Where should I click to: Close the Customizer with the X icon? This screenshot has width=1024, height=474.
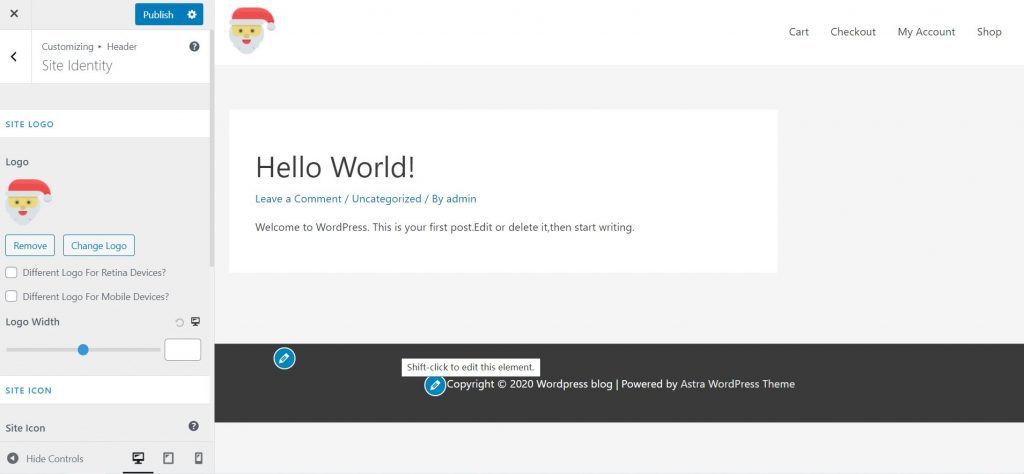(x=14, y=14)
